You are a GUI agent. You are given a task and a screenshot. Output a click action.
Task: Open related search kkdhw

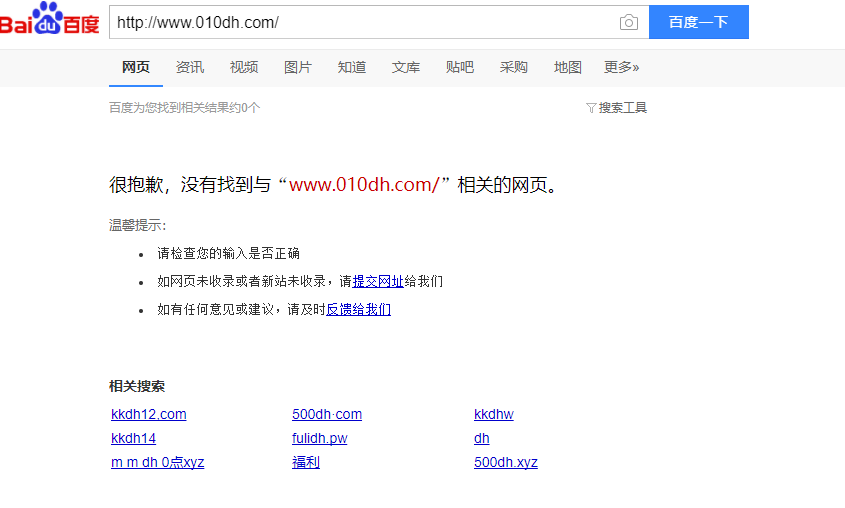click(x=494, y=414)
